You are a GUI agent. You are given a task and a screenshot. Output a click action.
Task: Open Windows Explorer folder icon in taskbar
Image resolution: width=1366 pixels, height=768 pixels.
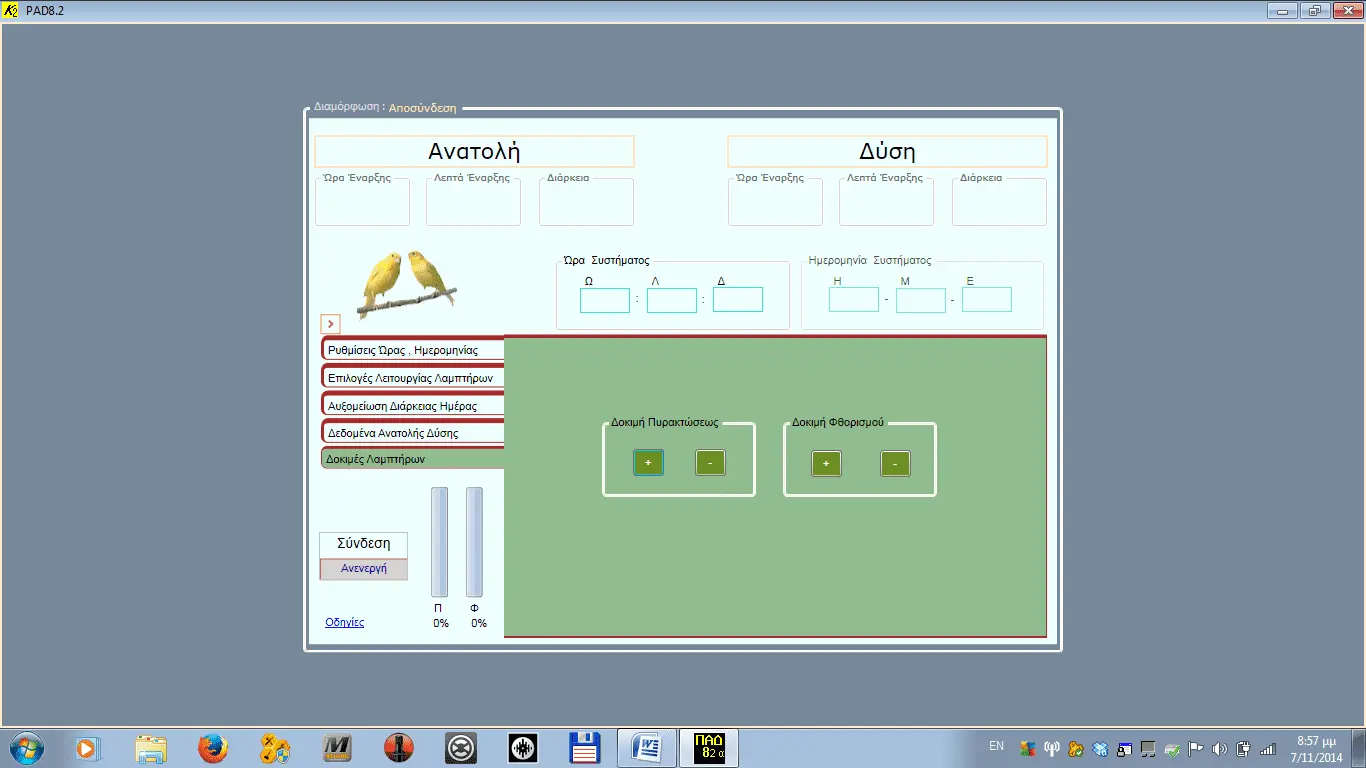click(150, 748)
